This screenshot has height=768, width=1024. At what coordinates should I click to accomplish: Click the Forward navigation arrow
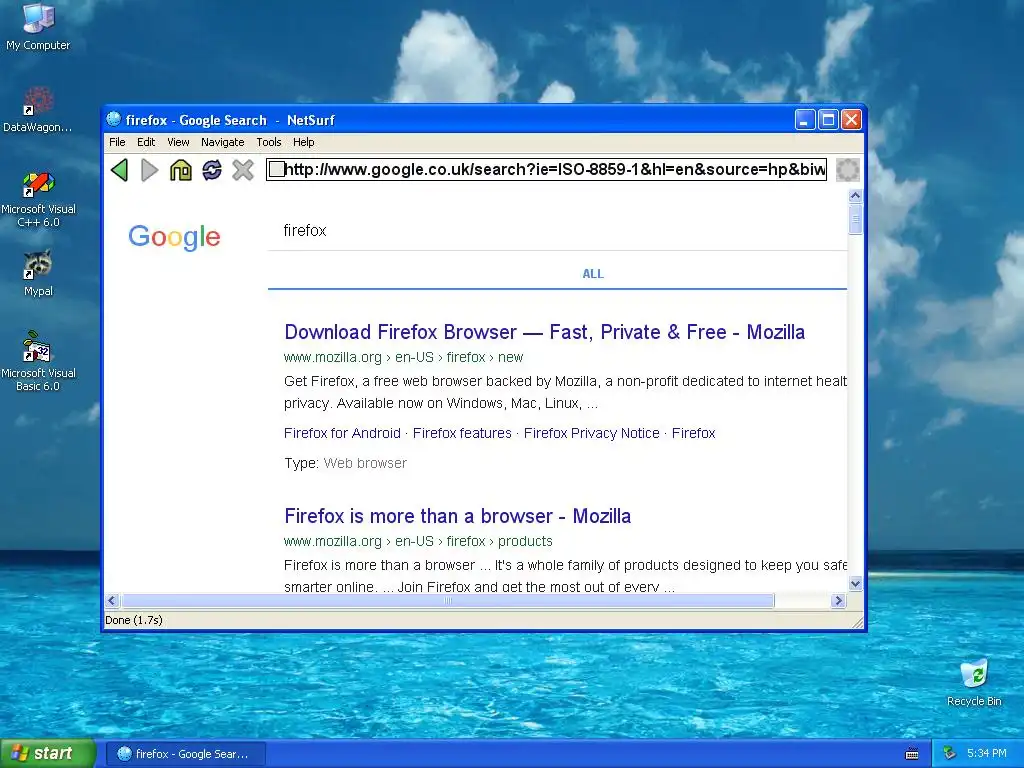(150, 170)
